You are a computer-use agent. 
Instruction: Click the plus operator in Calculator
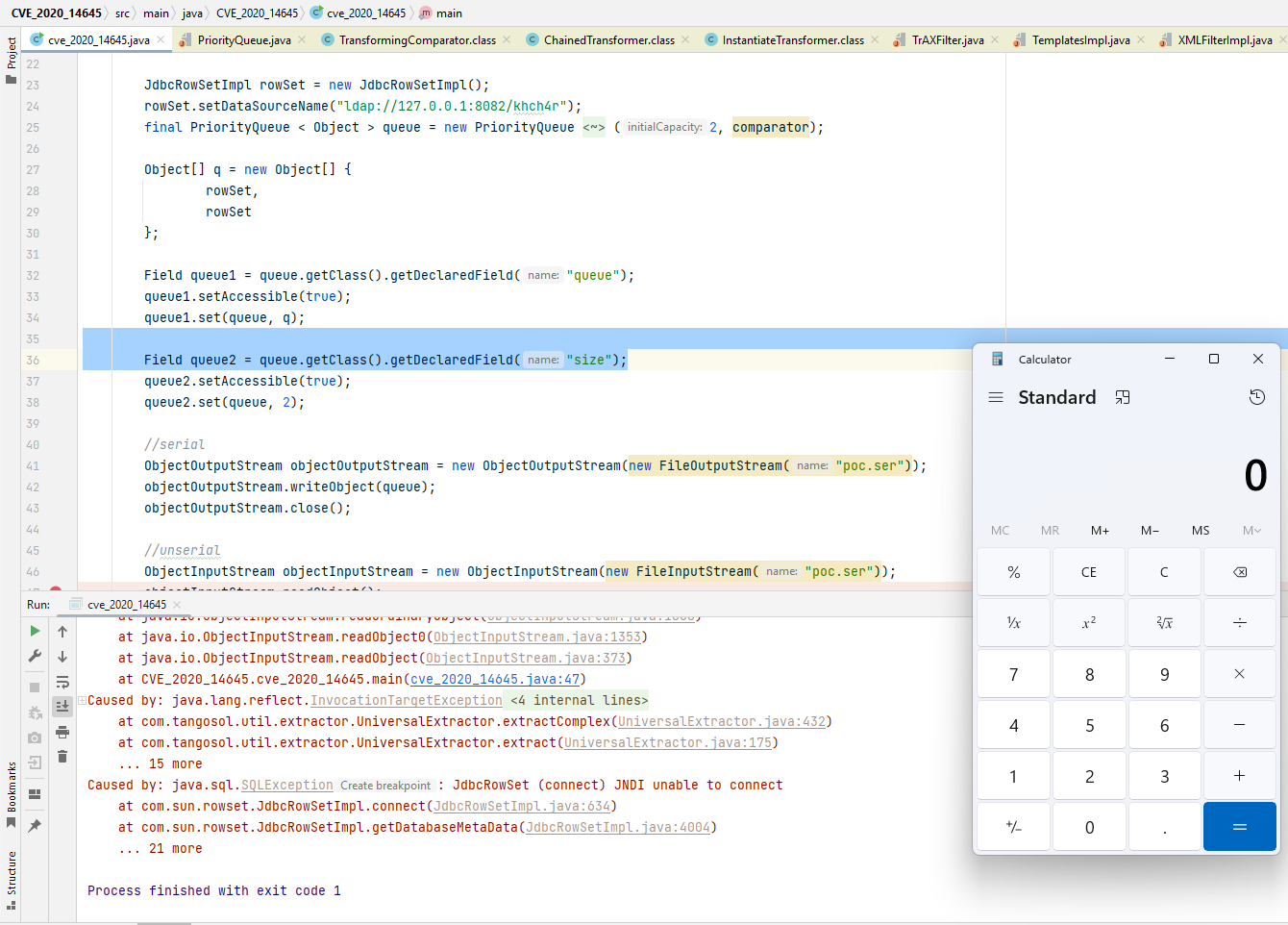click(1240, 776)
